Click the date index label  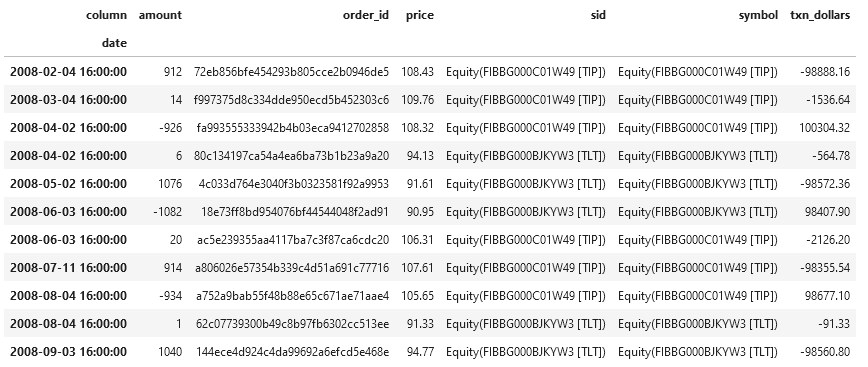pos(114,43)
